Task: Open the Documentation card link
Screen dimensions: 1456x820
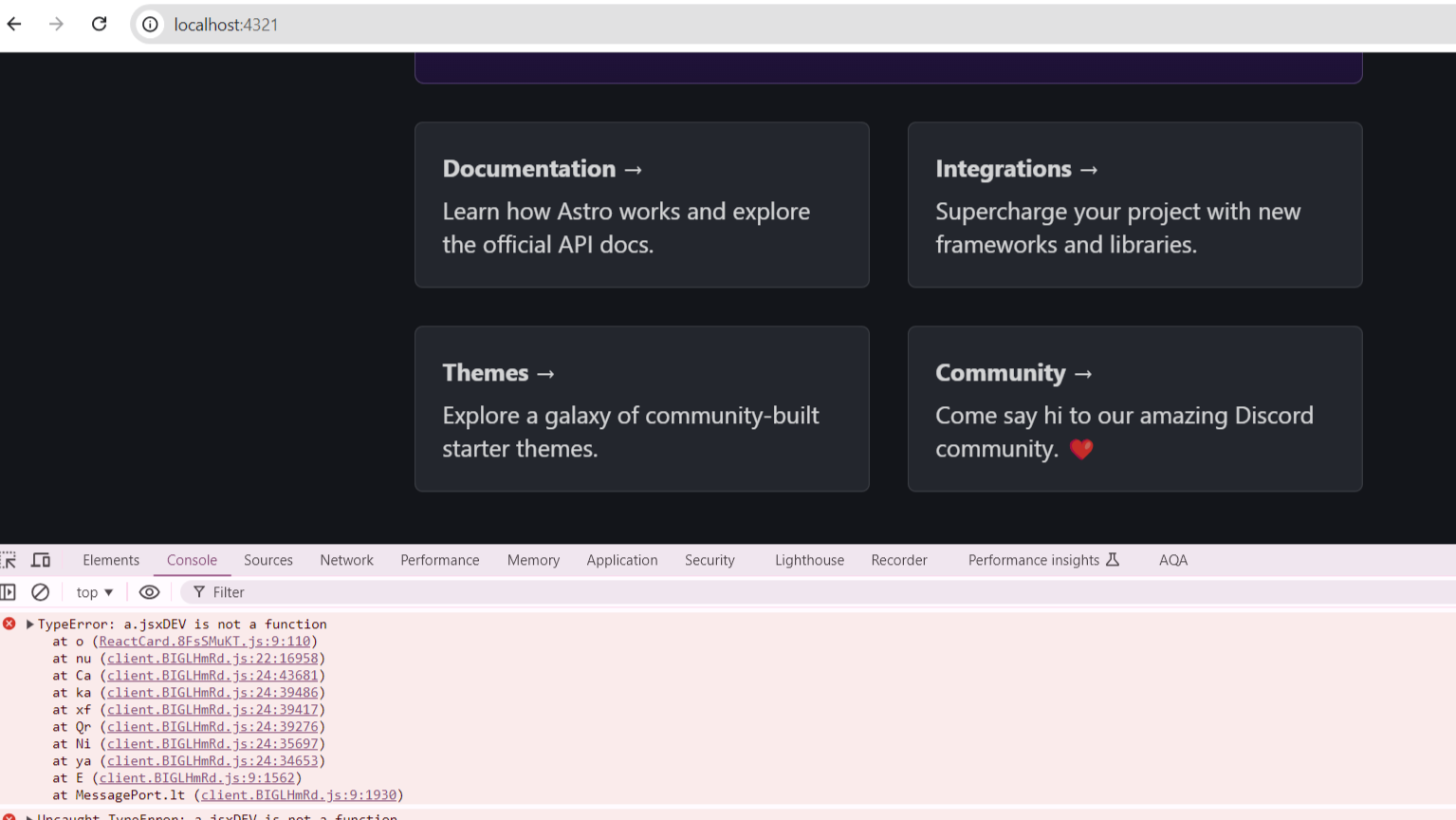Action: click(x=641, y=204)
